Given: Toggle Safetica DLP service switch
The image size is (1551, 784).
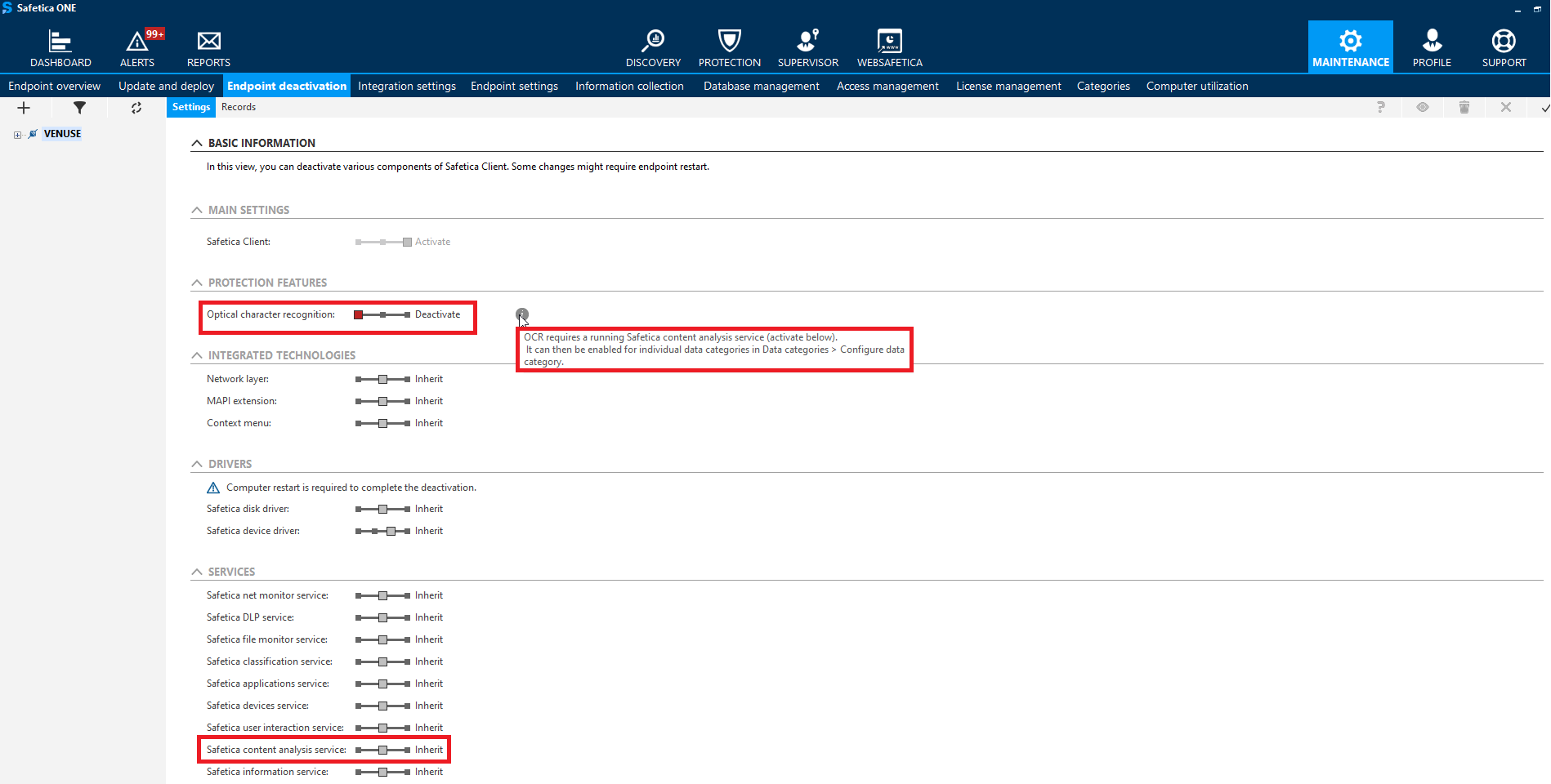Looking at the screenshot, I should click(382, 617).
